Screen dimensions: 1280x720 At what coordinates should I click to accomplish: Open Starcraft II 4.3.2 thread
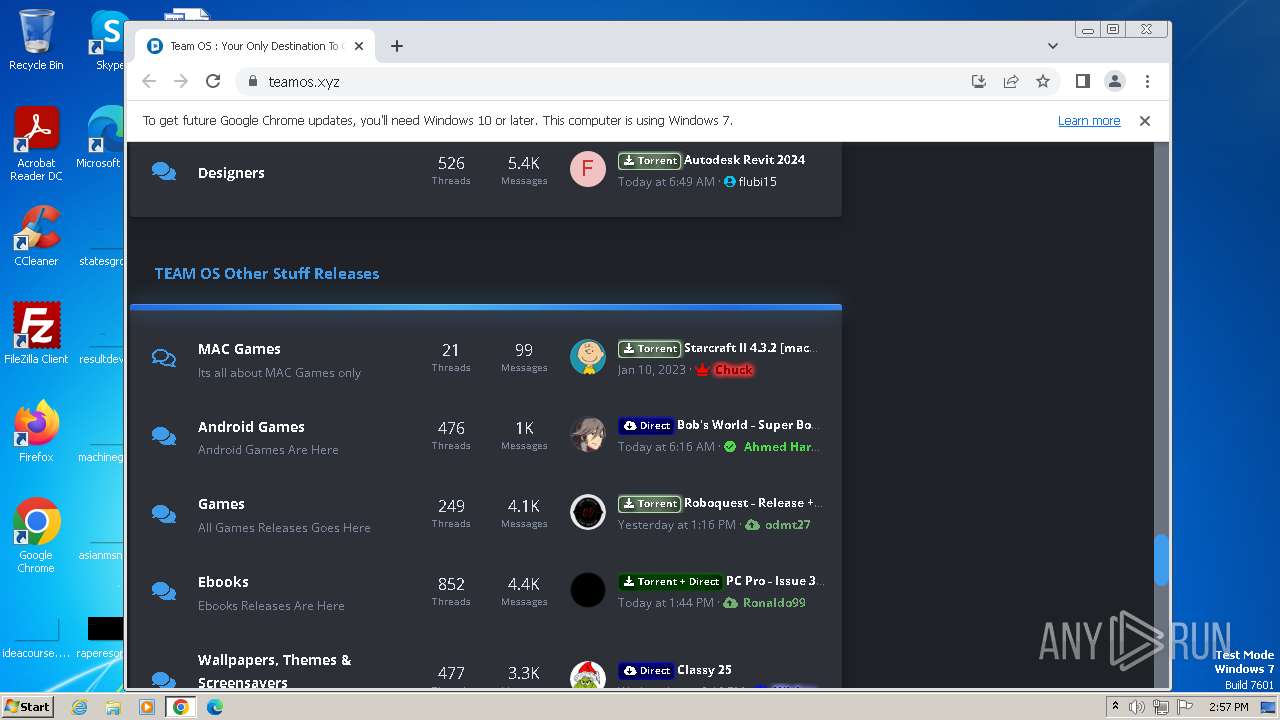(x=750, y=348)
